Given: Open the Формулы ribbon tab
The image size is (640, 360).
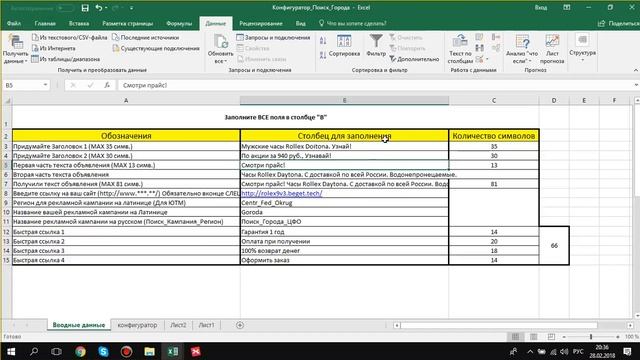Looking at the screenshot, I should coord(179,23).
